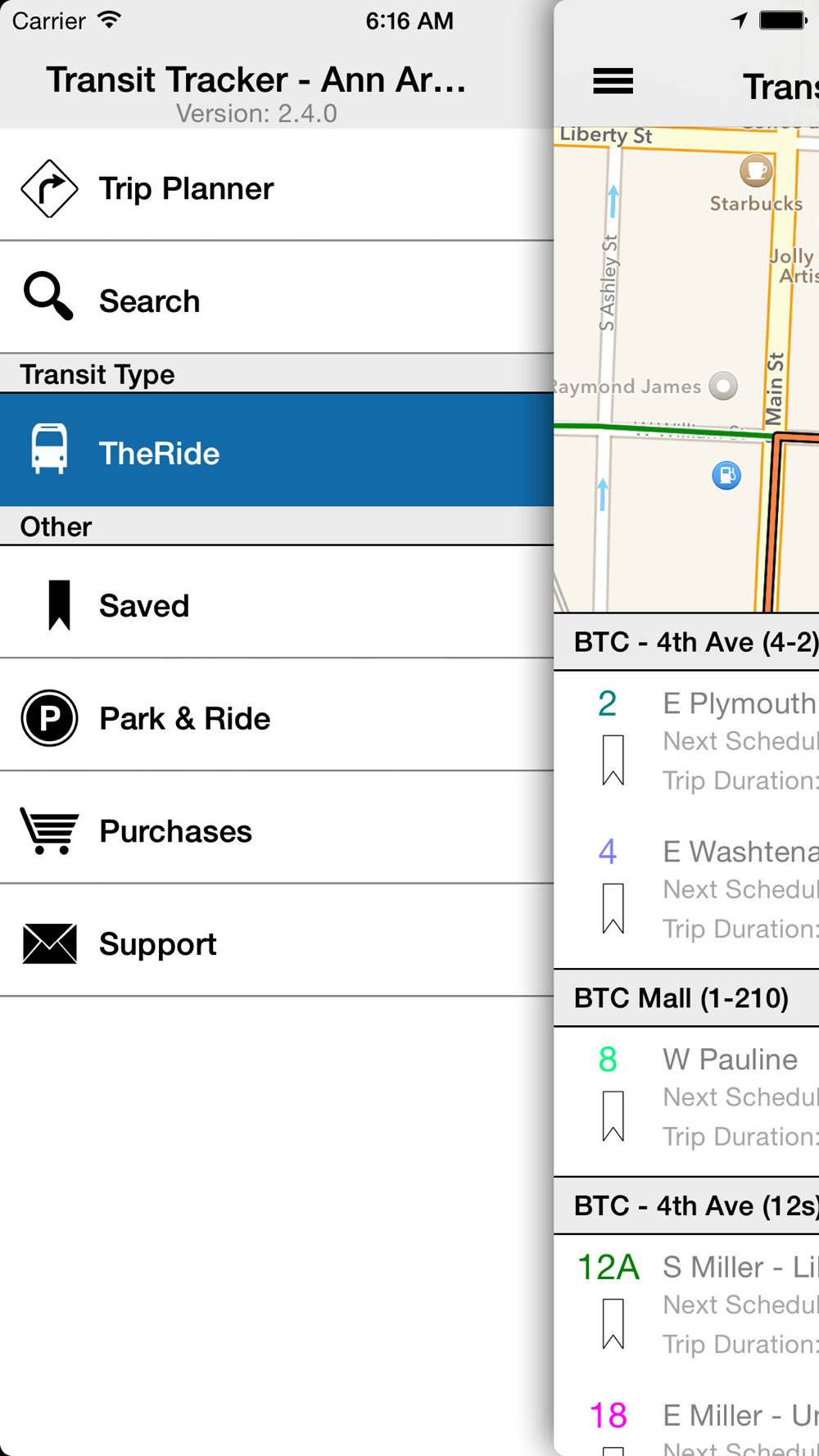Toggle bookmark for route 4 E Washtenaw
This screenshot has width=819, height=1456.
(x=613, y=908)
